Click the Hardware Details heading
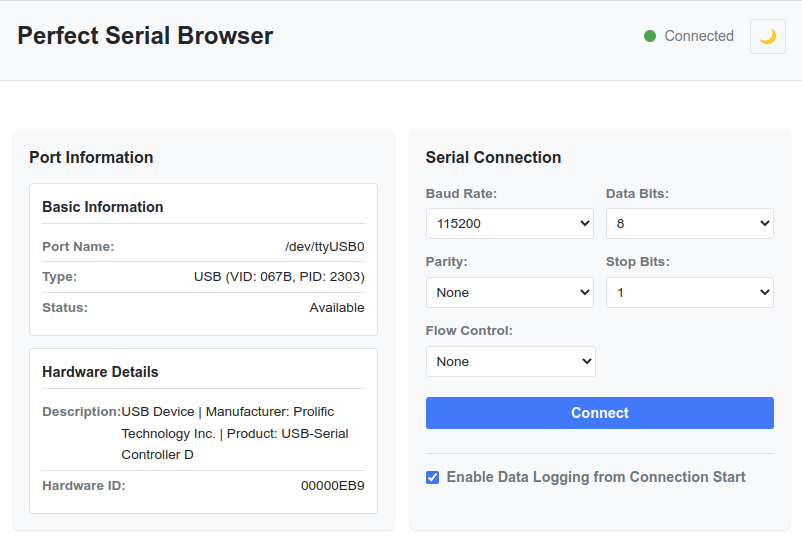Screen dimensions: 802x539 coord(100,372)
